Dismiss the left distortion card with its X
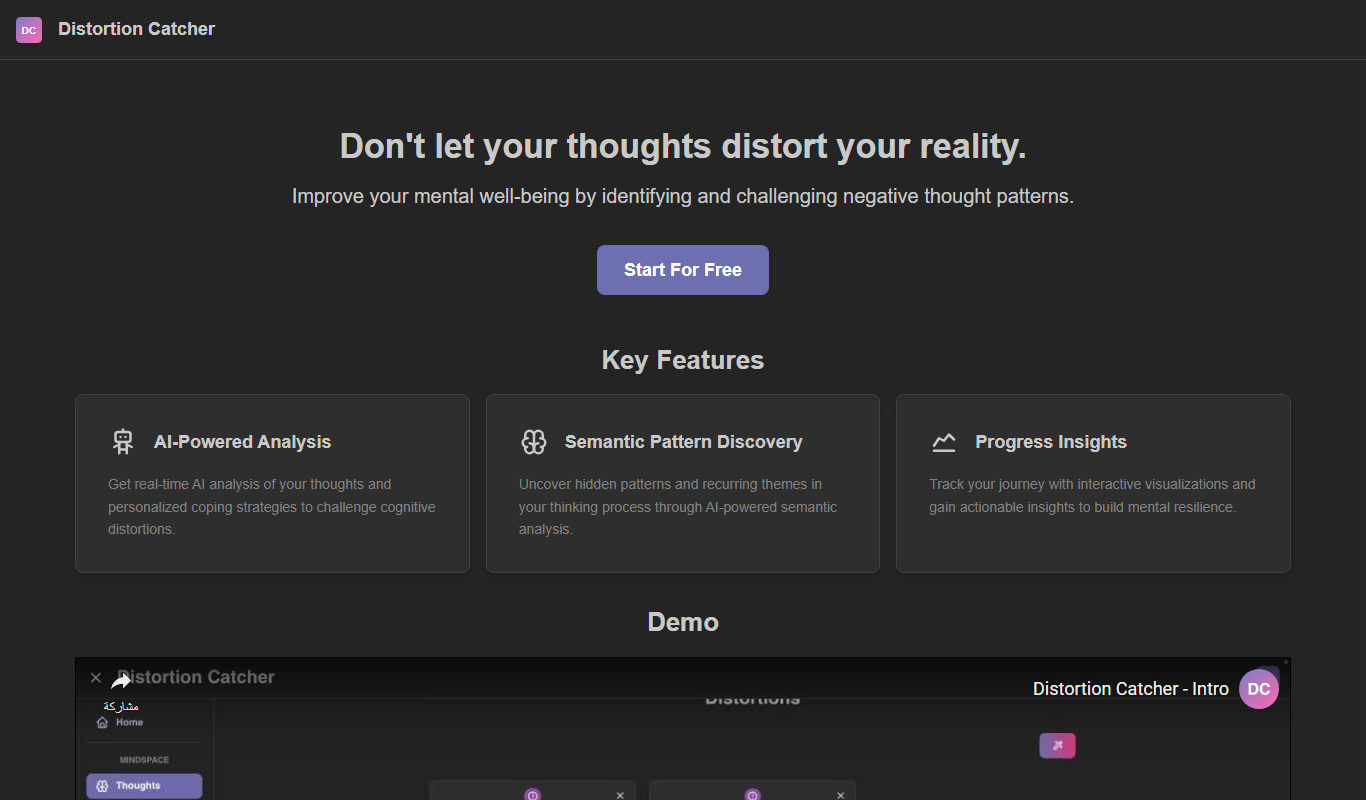1366x800 pixels. (x=620, y=795)
